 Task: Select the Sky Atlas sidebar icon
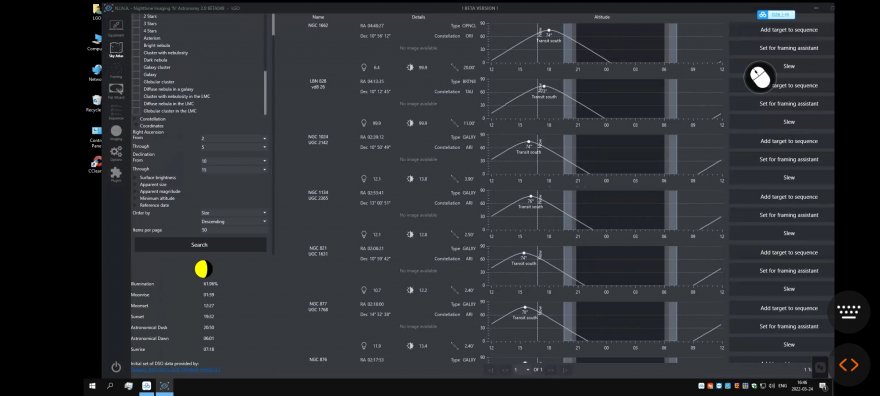coord(116,49)
